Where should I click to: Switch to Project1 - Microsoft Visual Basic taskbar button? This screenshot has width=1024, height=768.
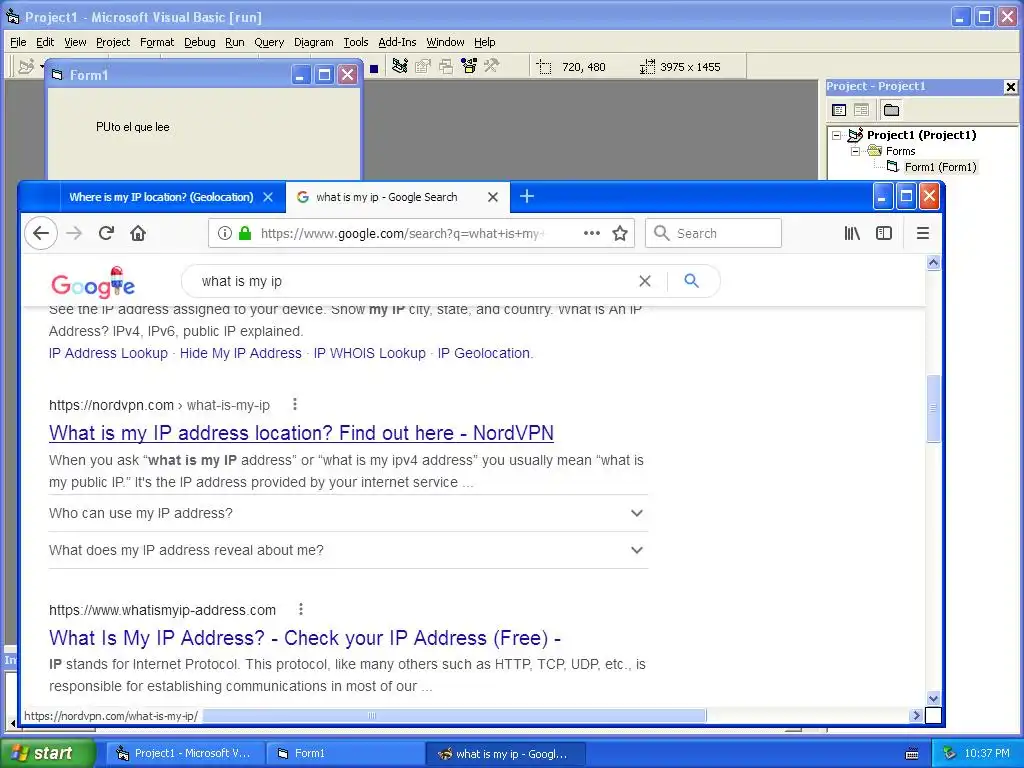click(185, 753)
